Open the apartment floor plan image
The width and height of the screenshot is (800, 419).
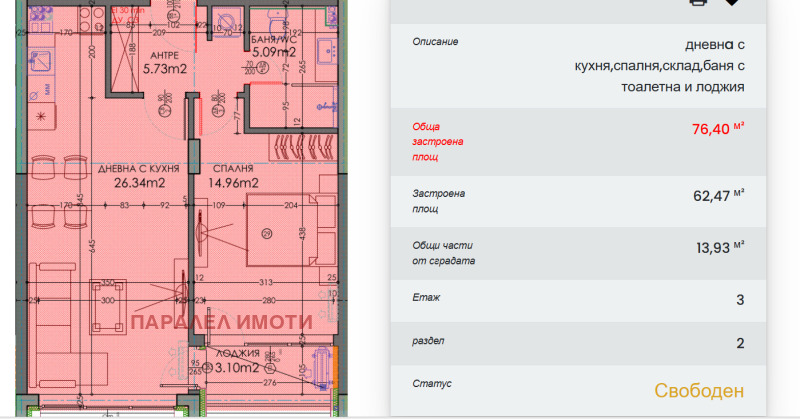coord(182,209)
